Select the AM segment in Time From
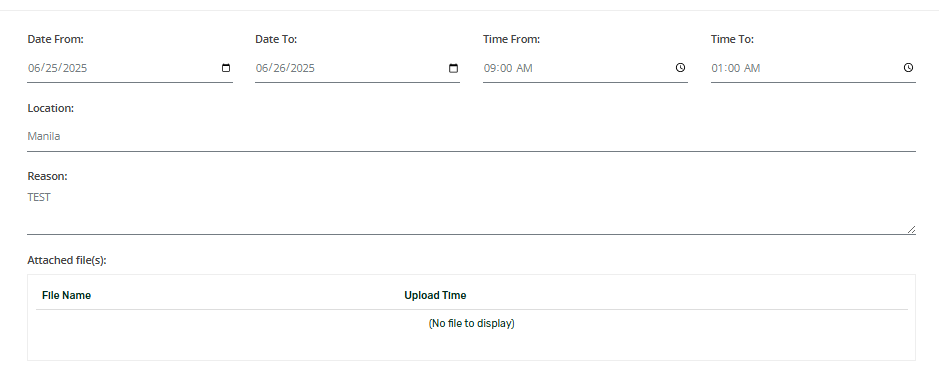The height and width of the screenshot is (375, 947). [525, 68]
